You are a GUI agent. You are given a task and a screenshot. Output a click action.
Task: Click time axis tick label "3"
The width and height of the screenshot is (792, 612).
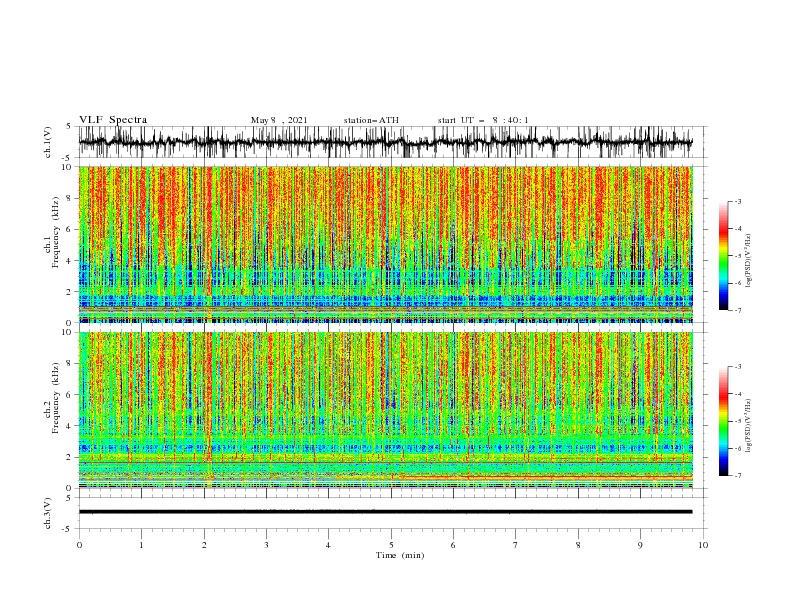266,545
